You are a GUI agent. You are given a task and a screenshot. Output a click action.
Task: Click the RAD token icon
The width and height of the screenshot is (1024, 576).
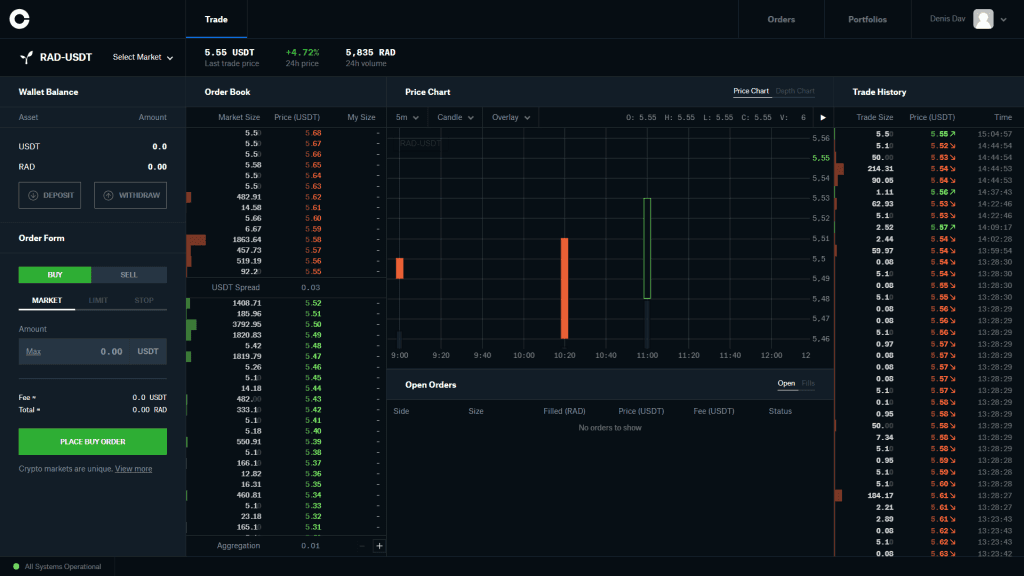point(26,57)
